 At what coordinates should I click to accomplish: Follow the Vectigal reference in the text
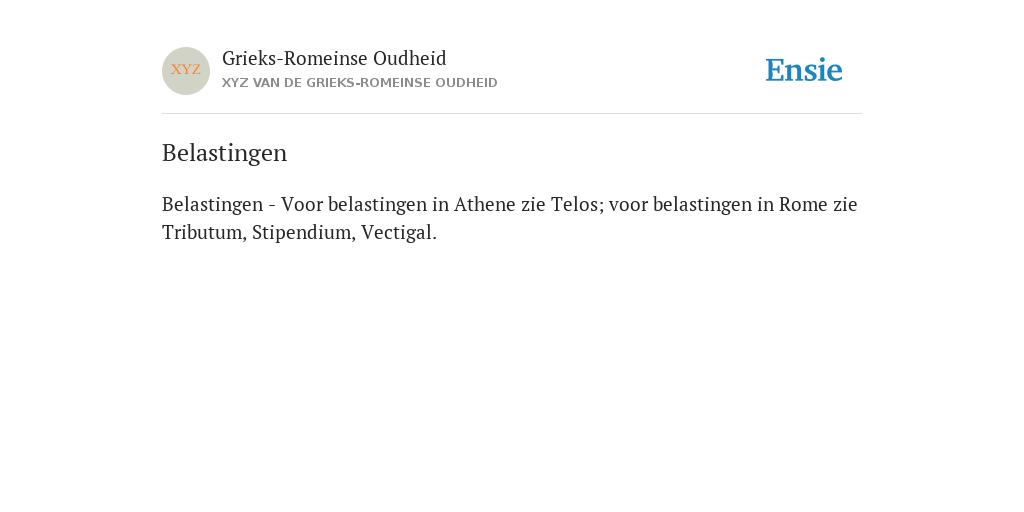point(396,232)
